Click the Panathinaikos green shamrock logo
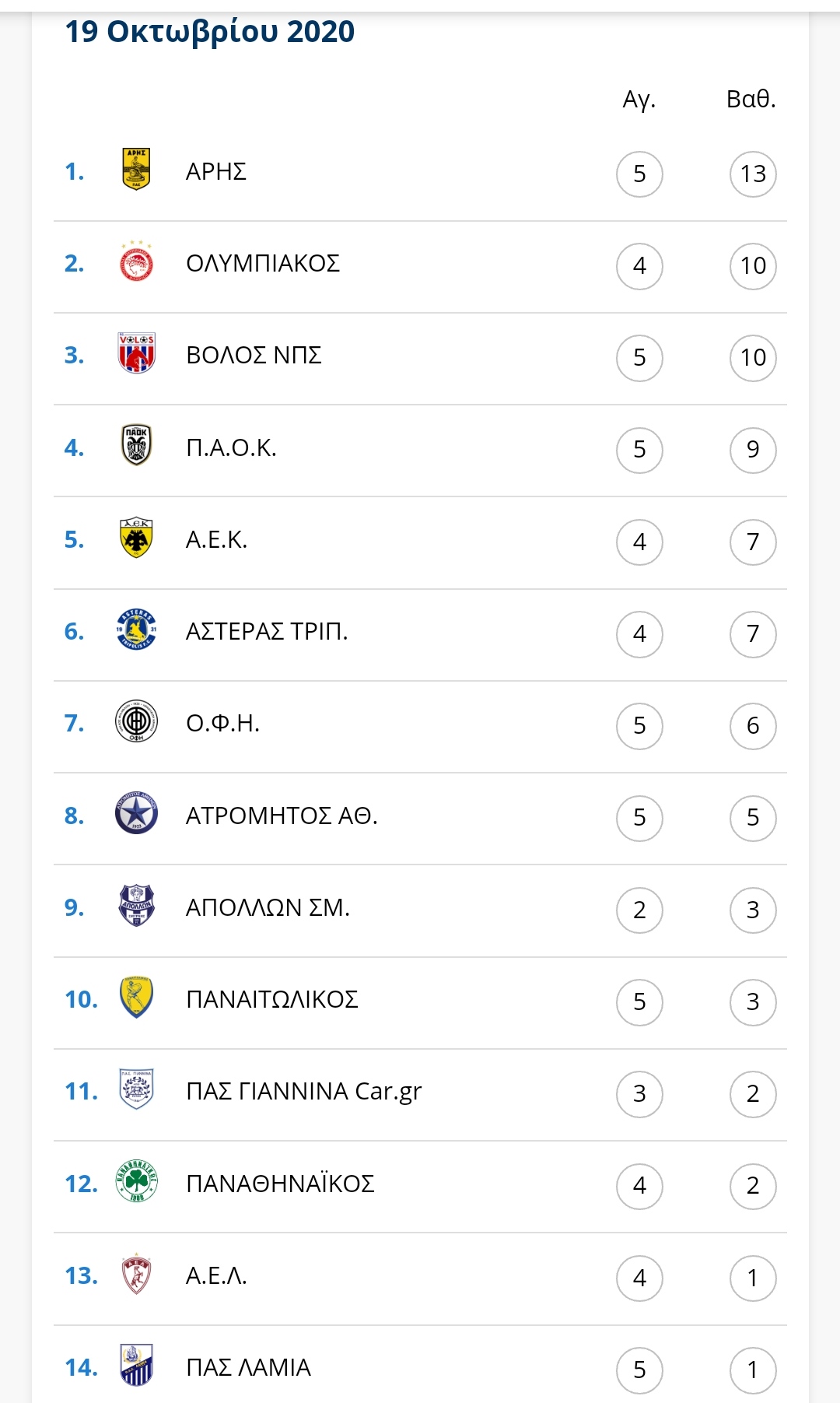Screen dimensions: 840x1403 tap(136, 1182)
